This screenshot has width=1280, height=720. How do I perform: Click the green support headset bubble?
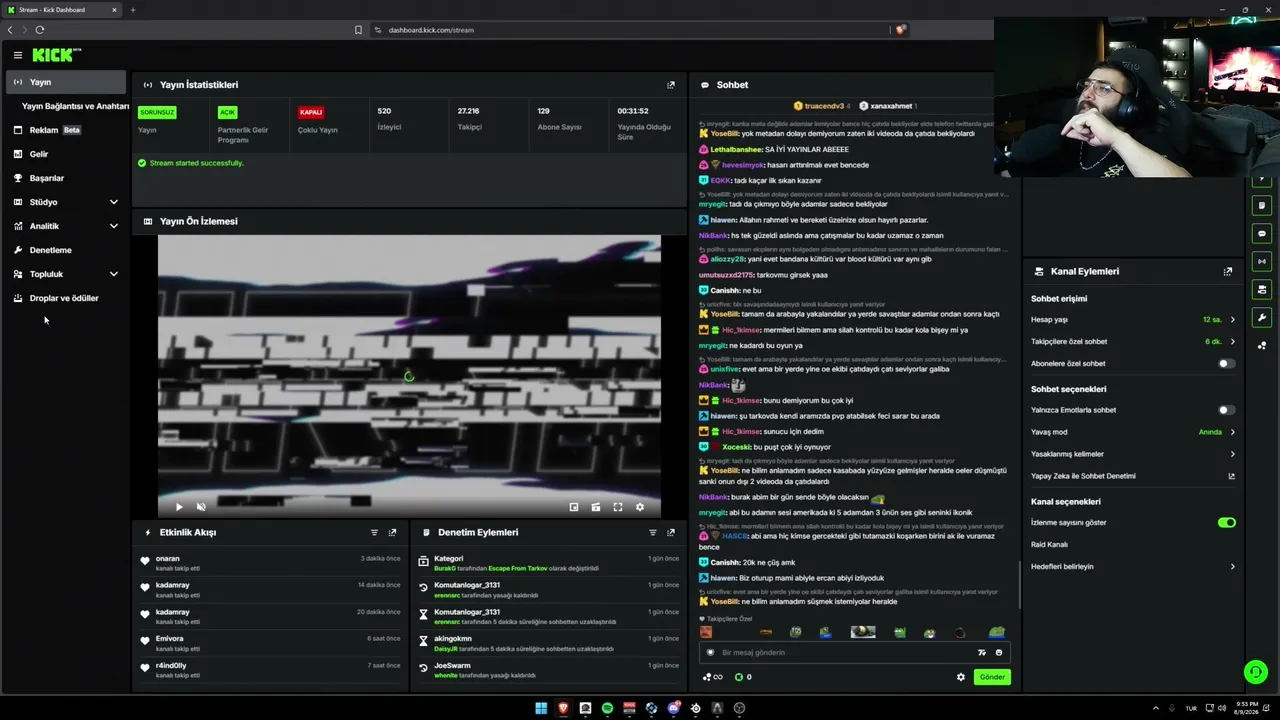click(x=1256, y=672)
